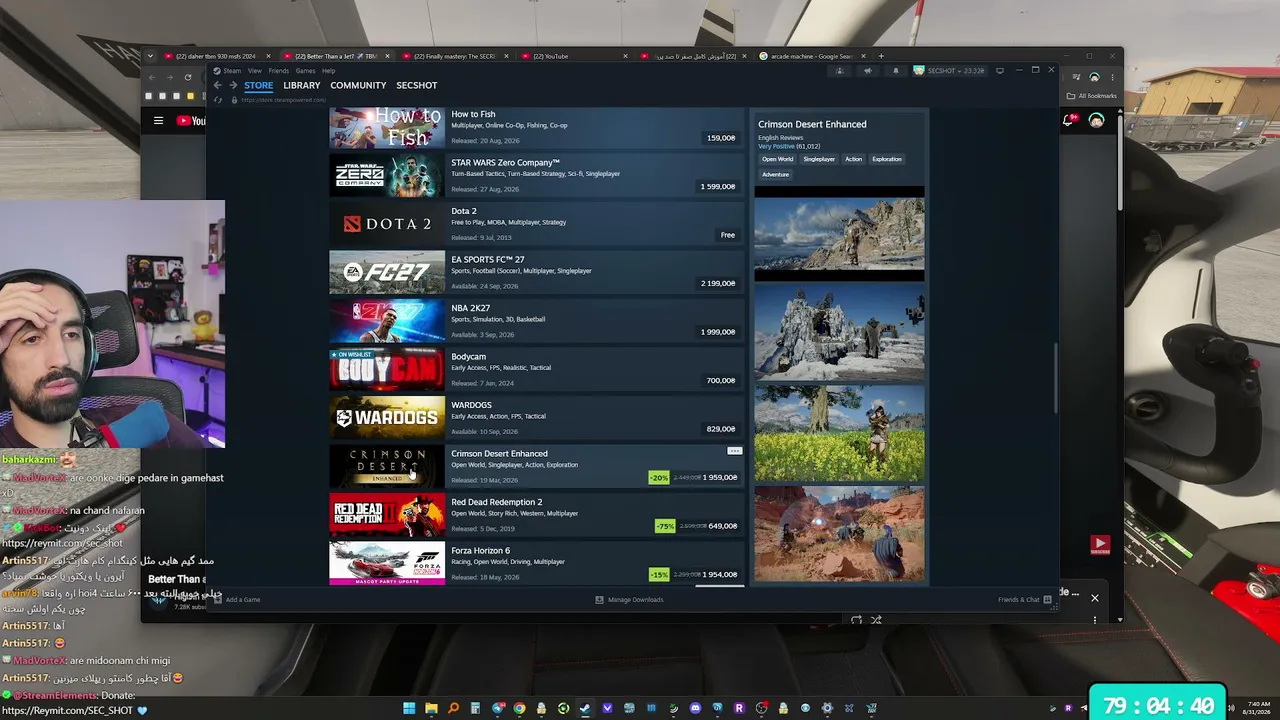
Task: Open All Bookmarks folder in browser
Action: [x=1091, y=96]
